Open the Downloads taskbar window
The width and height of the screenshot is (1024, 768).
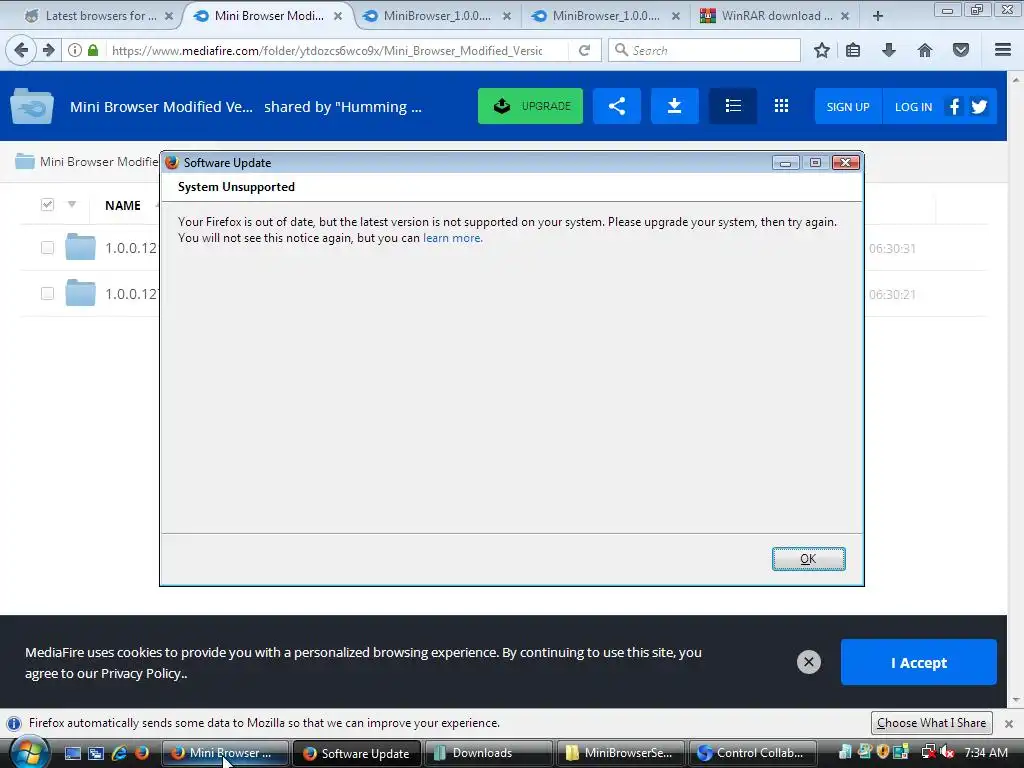pyautogui.click(x=488, y=753)
